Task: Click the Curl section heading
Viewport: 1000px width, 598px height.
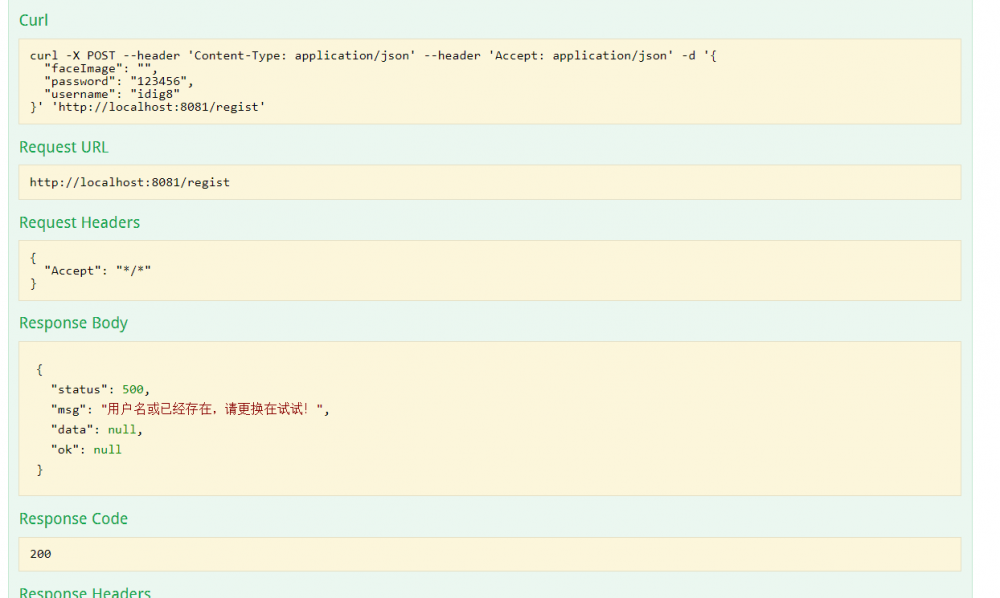Action: click(x=33, y=20)
